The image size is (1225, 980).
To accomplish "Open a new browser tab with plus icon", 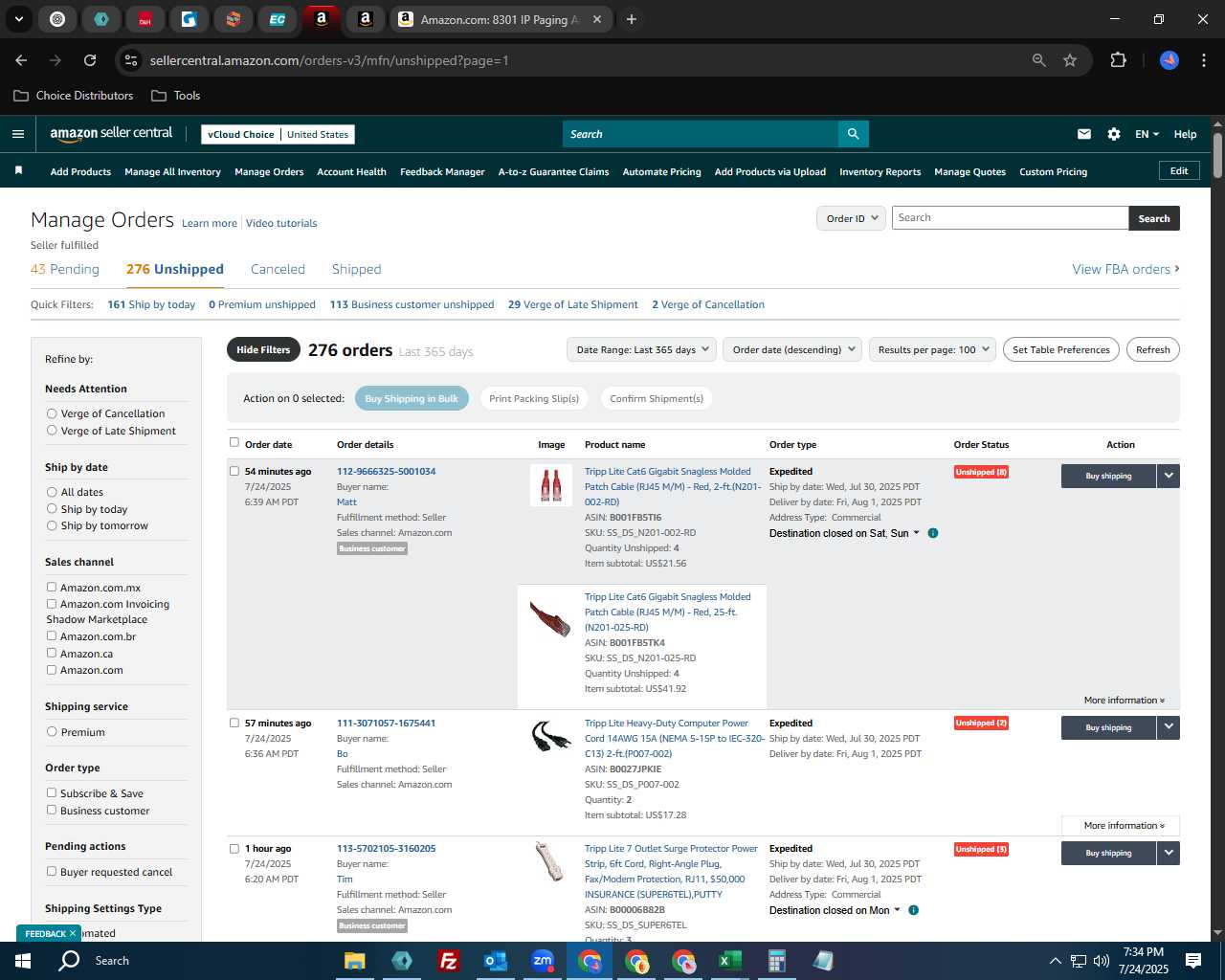I will point(632,19).
